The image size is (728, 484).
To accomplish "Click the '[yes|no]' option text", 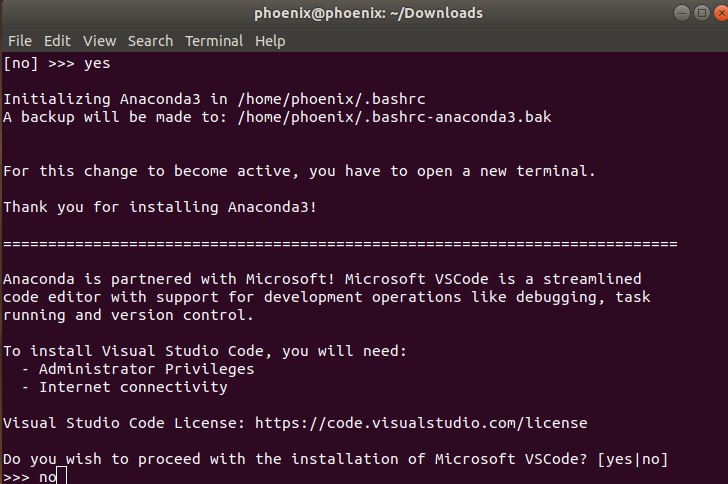I will (x=633, y=459).
